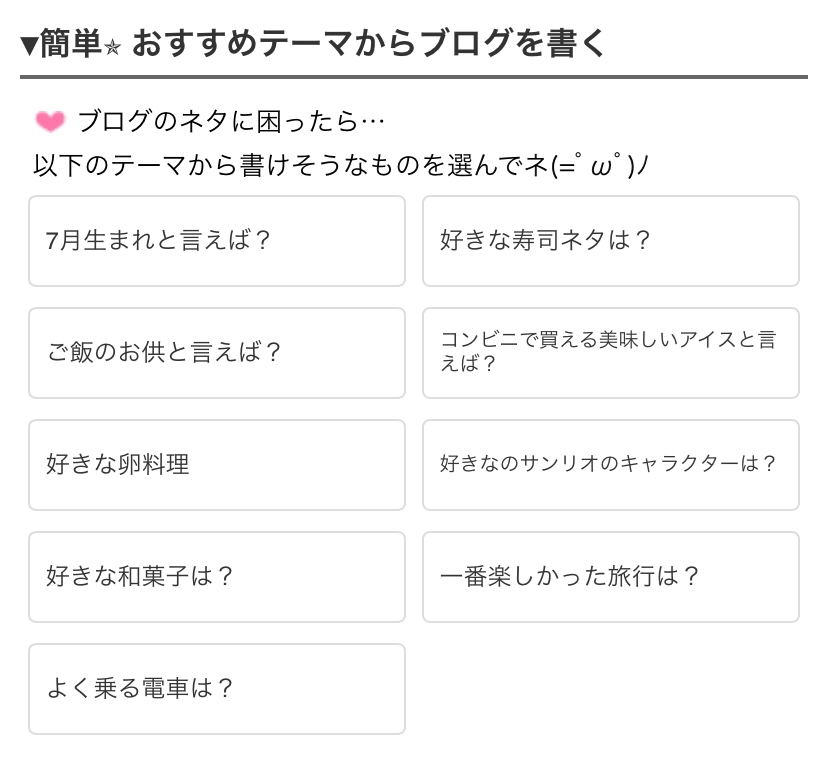828x759 pixels.
Task: Pick the コンビニで買える美味しいアイス theme
Action: tap(610, 353)
